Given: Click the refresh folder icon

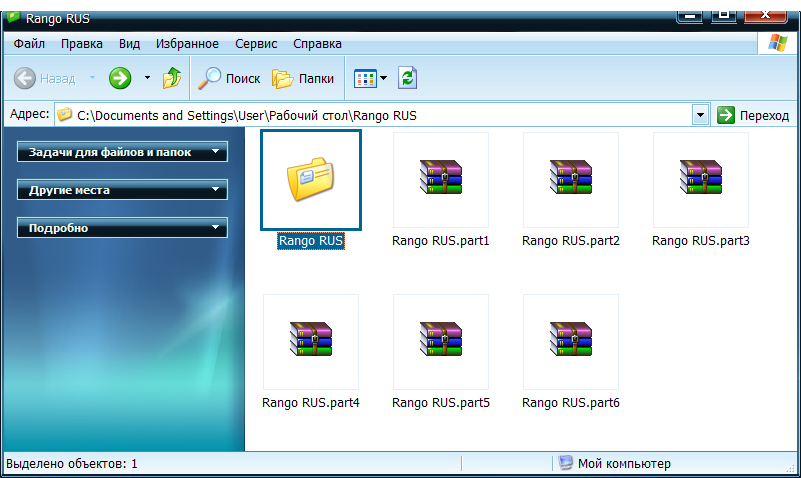Looking at the screenshot, I should (x=407, y=78).
